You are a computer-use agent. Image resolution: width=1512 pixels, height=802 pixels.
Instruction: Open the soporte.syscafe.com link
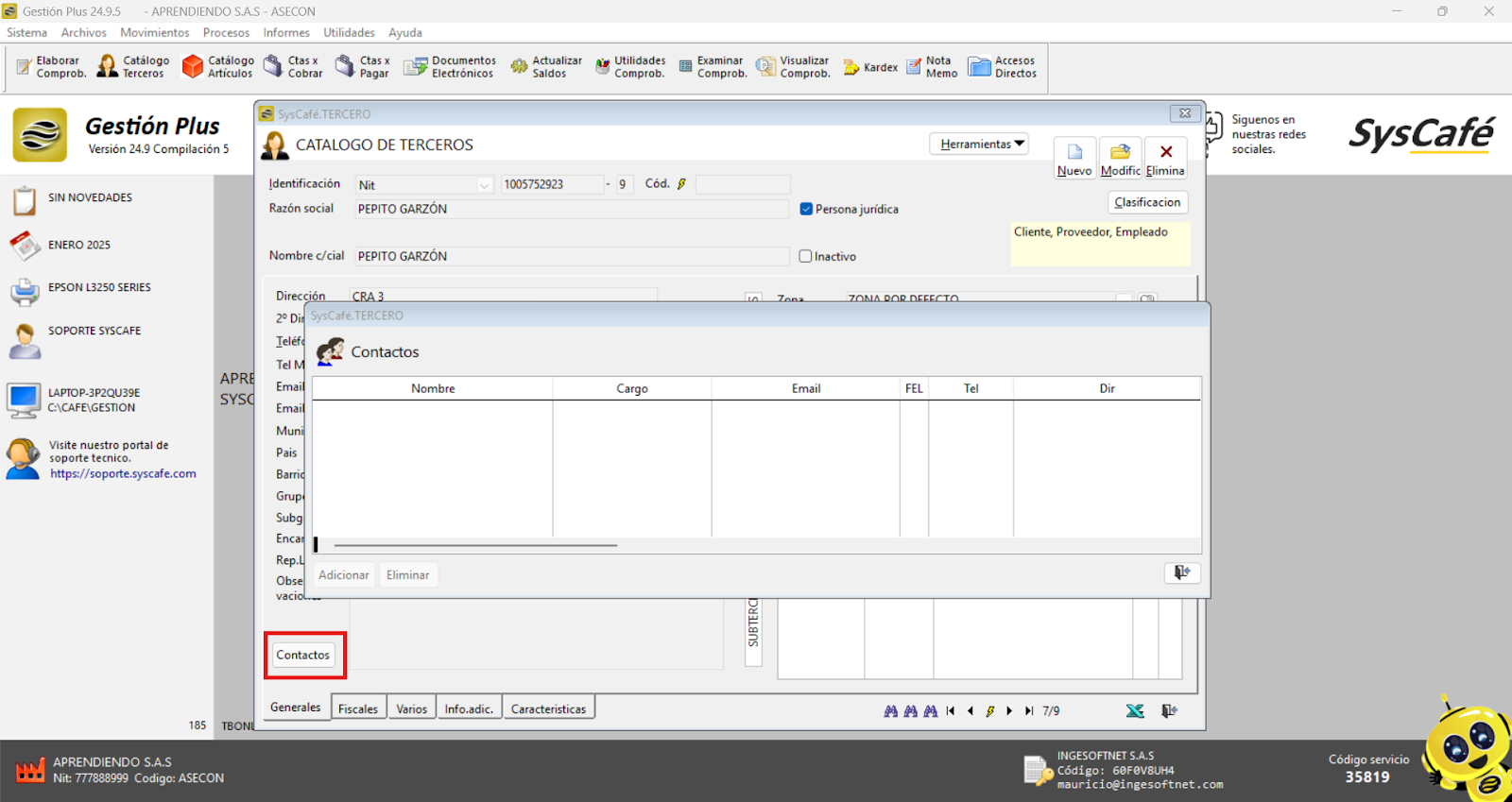tap(123, 474)
